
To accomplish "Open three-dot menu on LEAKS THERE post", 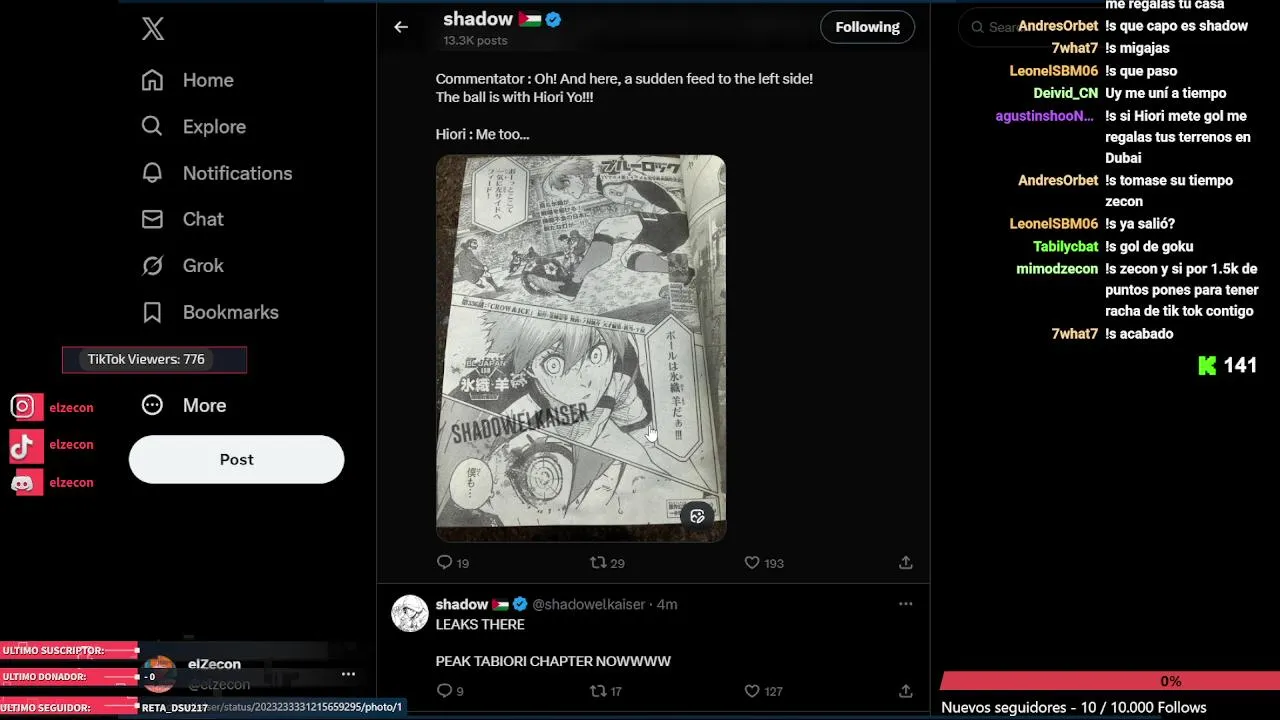I will [905, 604].
